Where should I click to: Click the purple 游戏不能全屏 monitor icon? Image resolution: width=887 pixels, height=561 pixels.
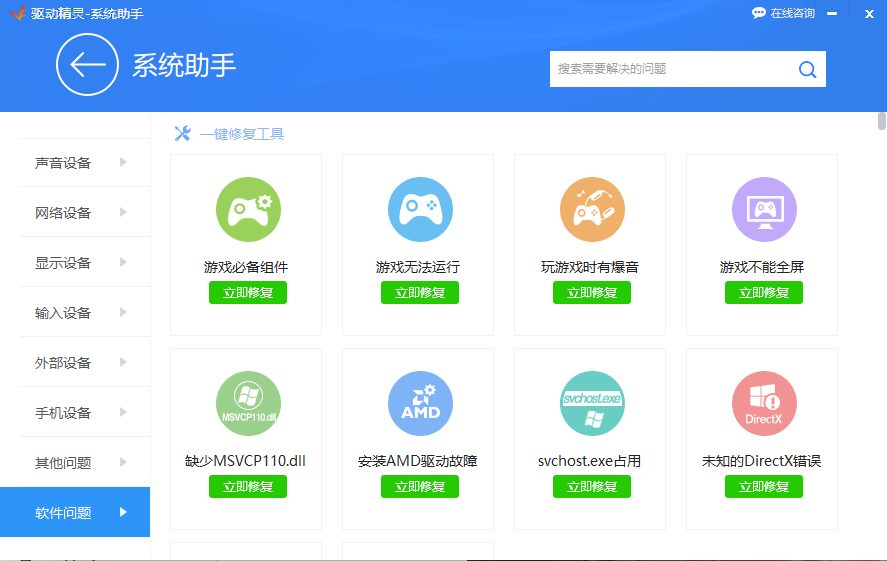[x=764, y=209]
